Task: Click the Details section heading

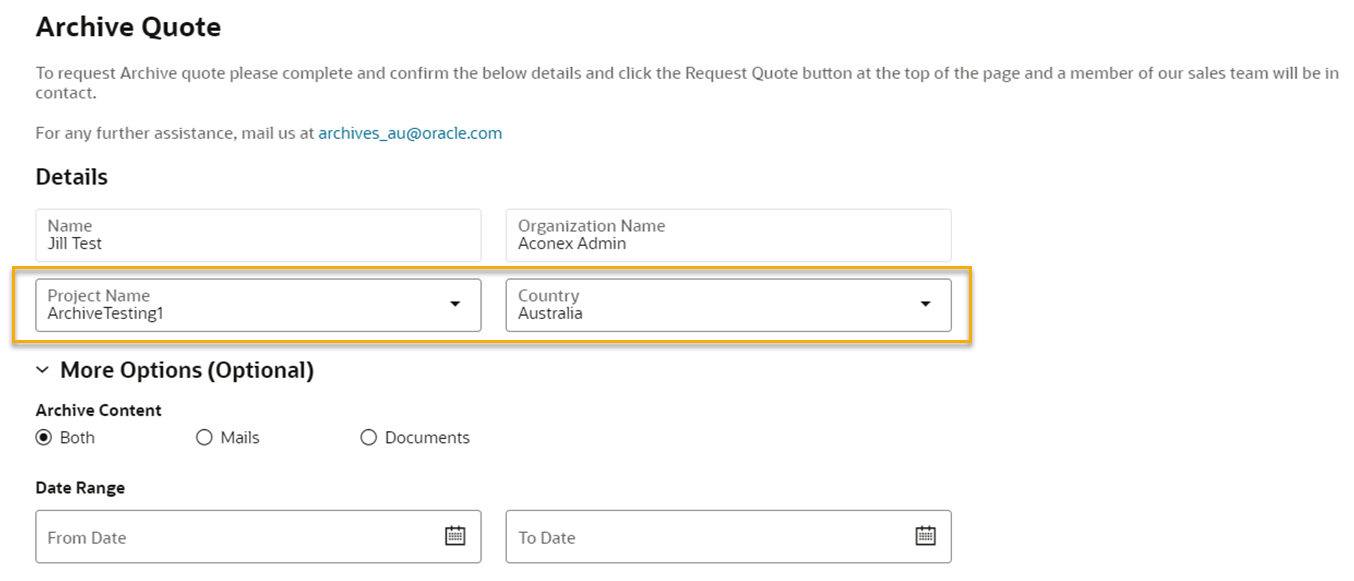Action: coord(72,177)
